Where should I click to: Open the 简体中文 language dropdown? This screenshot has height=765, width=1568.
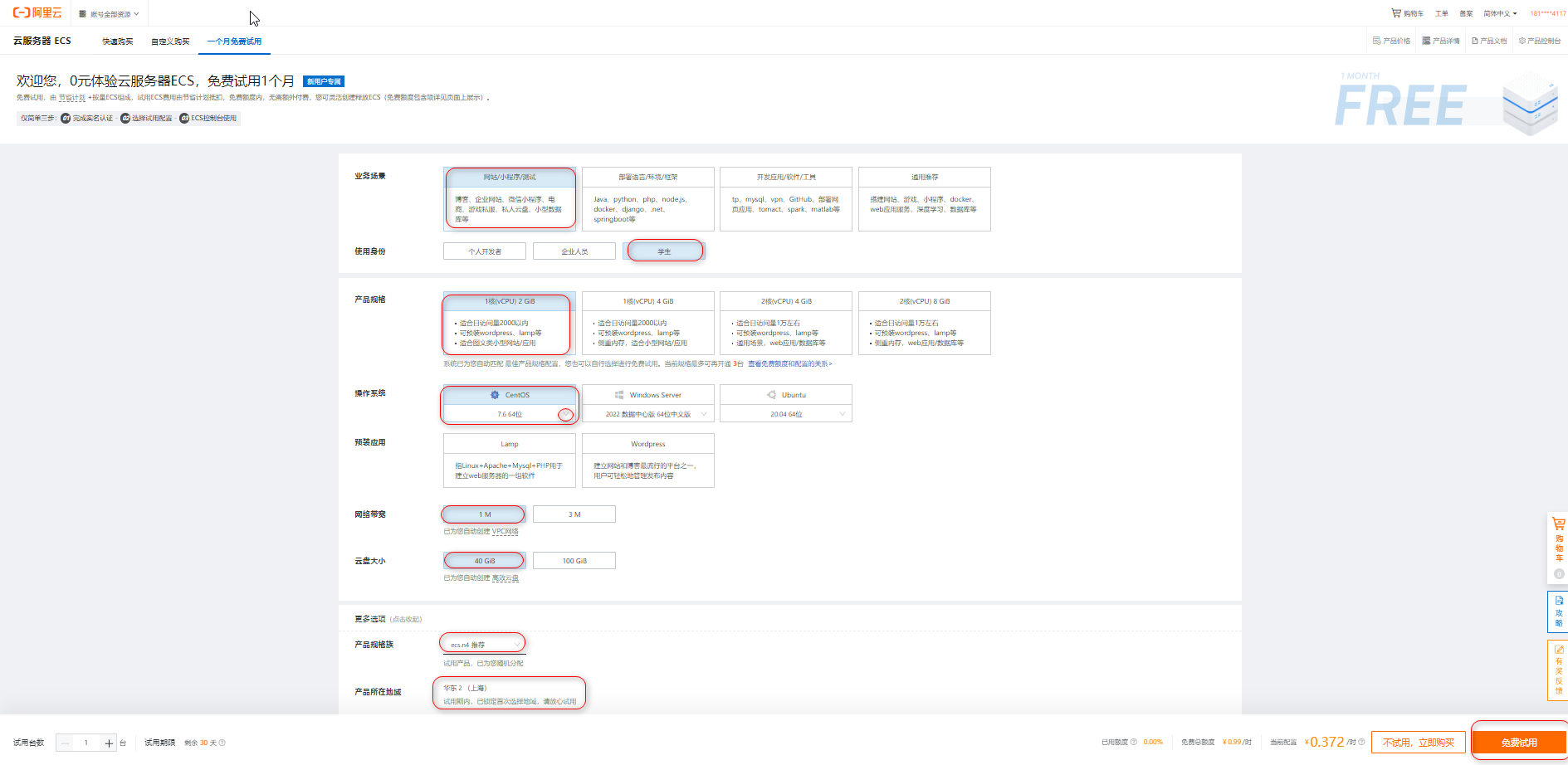tap(1500, 13)
